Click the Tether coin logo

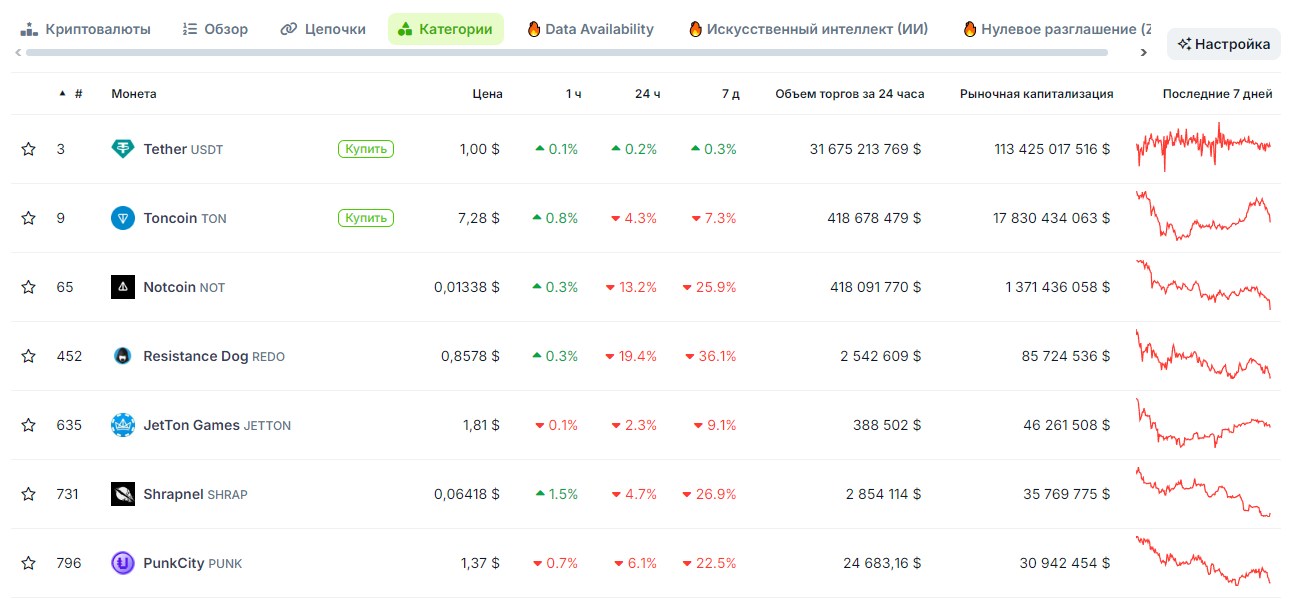123,149
